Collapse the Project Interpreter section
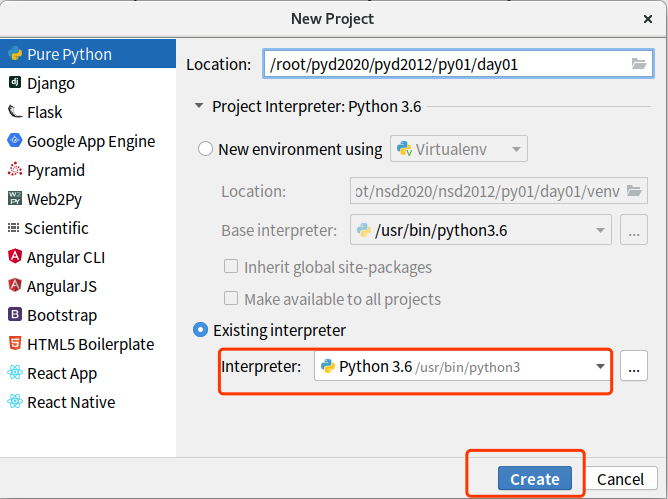 [x=200, y=106]
